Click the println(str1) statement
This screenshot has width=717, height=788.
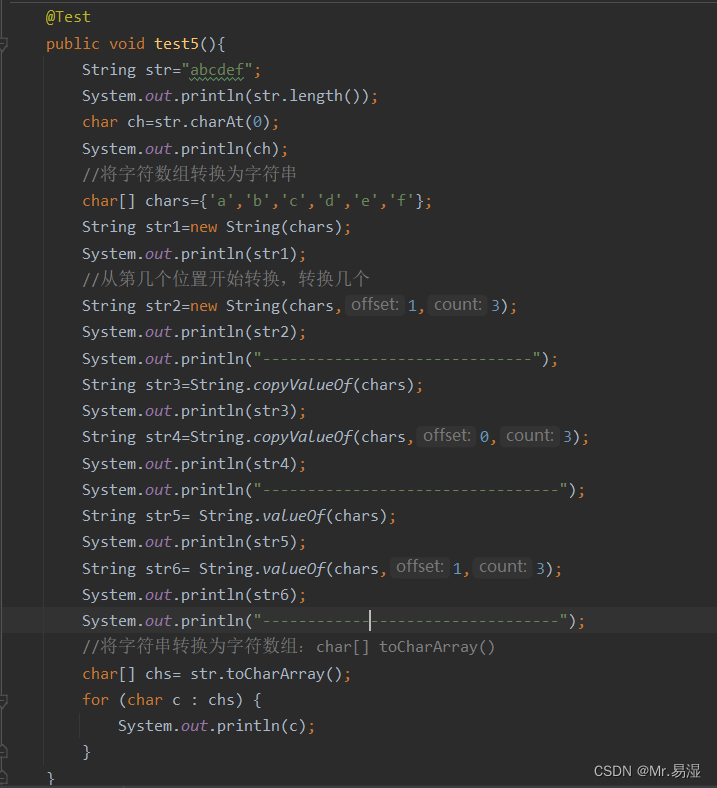[194, 254]
